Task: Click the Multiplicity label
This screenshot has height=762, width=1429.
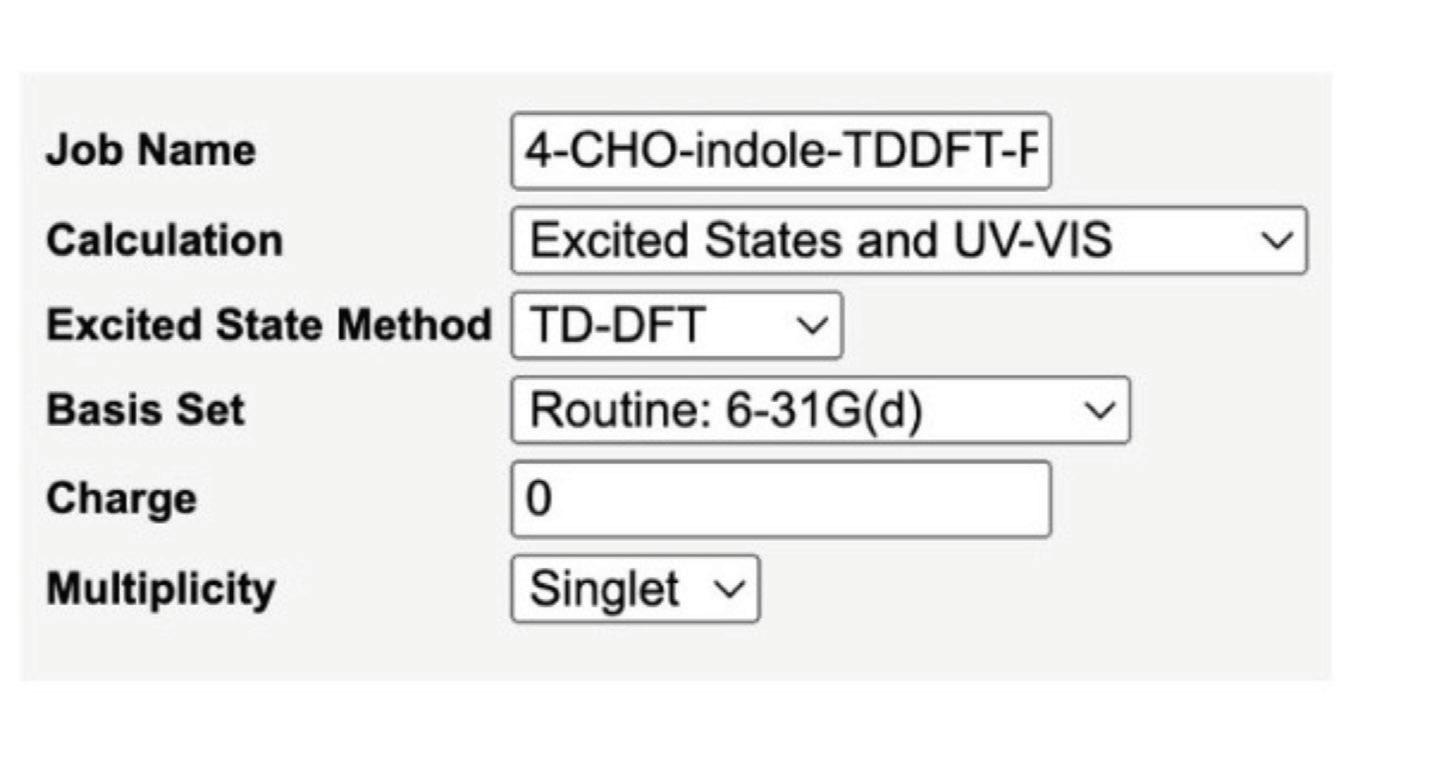Action: [160, 588]
